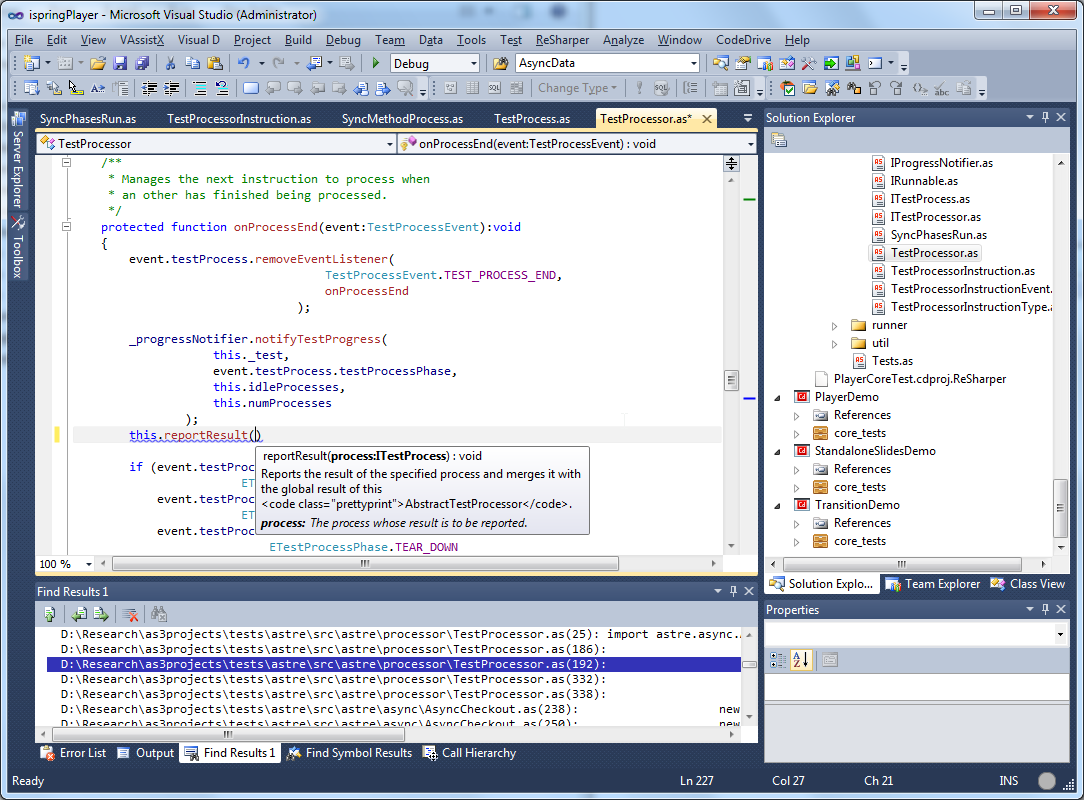Save the current file via floppy icon

click(x=120, y=64)
